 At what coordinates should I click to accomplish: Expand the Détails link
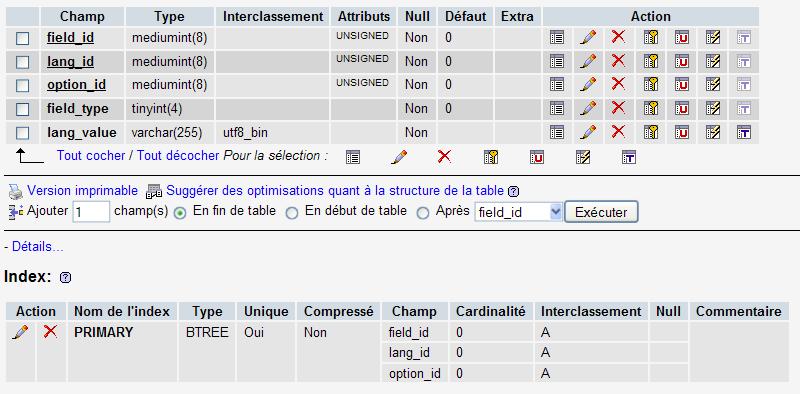point(37,247)
